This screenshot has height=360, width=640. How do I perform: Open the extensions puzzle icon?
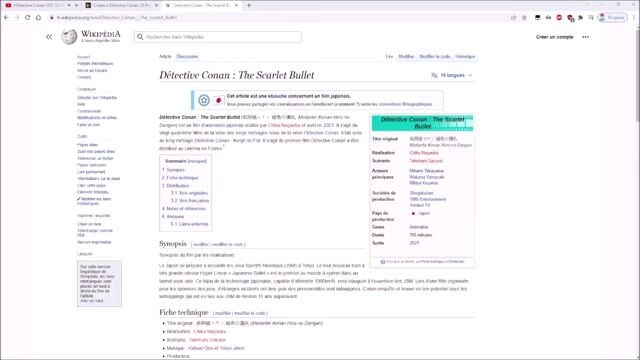click(x=580, y=18)
